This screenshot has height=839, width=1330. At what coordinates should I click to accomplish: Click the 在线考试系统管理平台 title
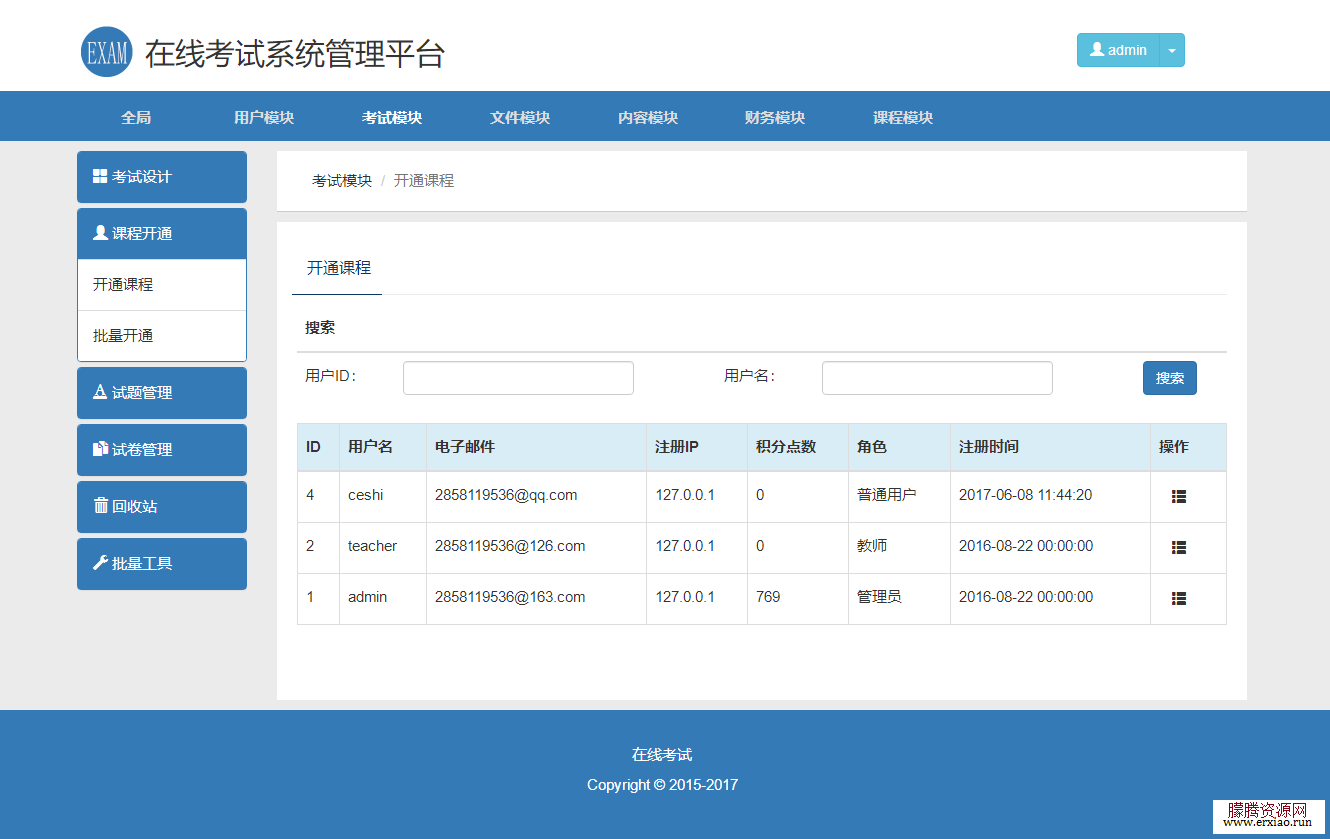point(295,54)
